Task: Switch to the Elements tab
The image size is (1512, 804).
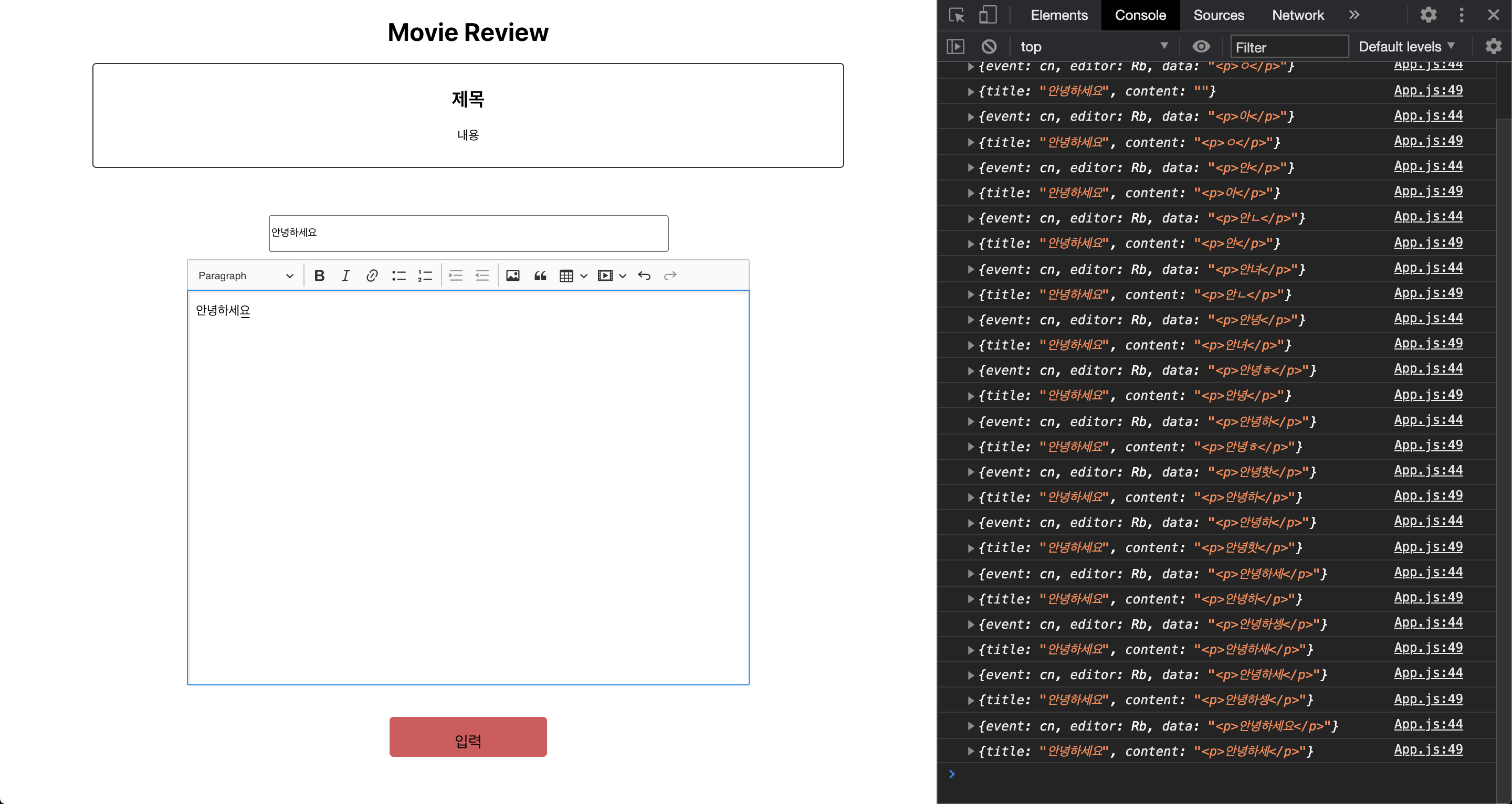Action: click(1059, 15)
